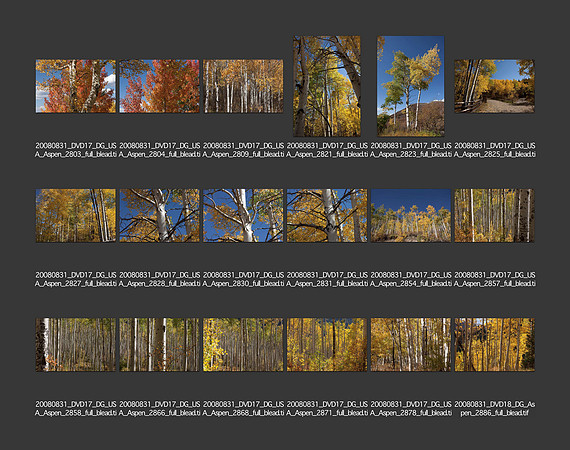
Task: Select Aspen_2823 portrait thumbnail with hill
Action: pos(410,86)
